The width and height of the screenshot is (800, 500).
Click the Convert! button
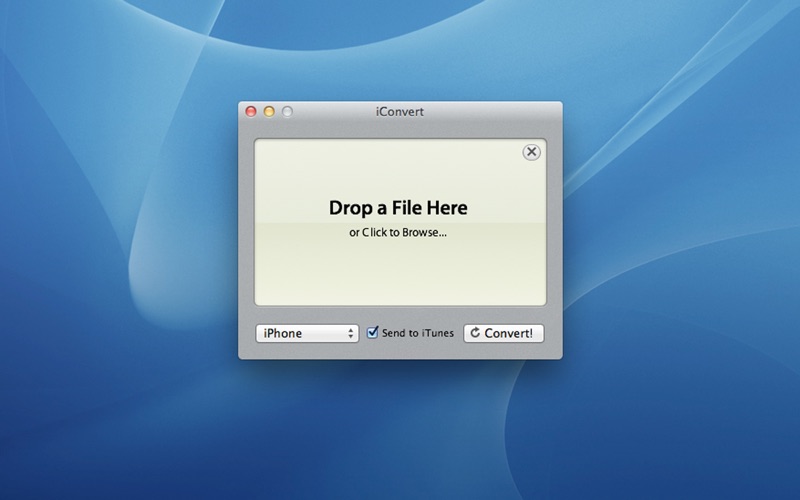click(504, 333)
